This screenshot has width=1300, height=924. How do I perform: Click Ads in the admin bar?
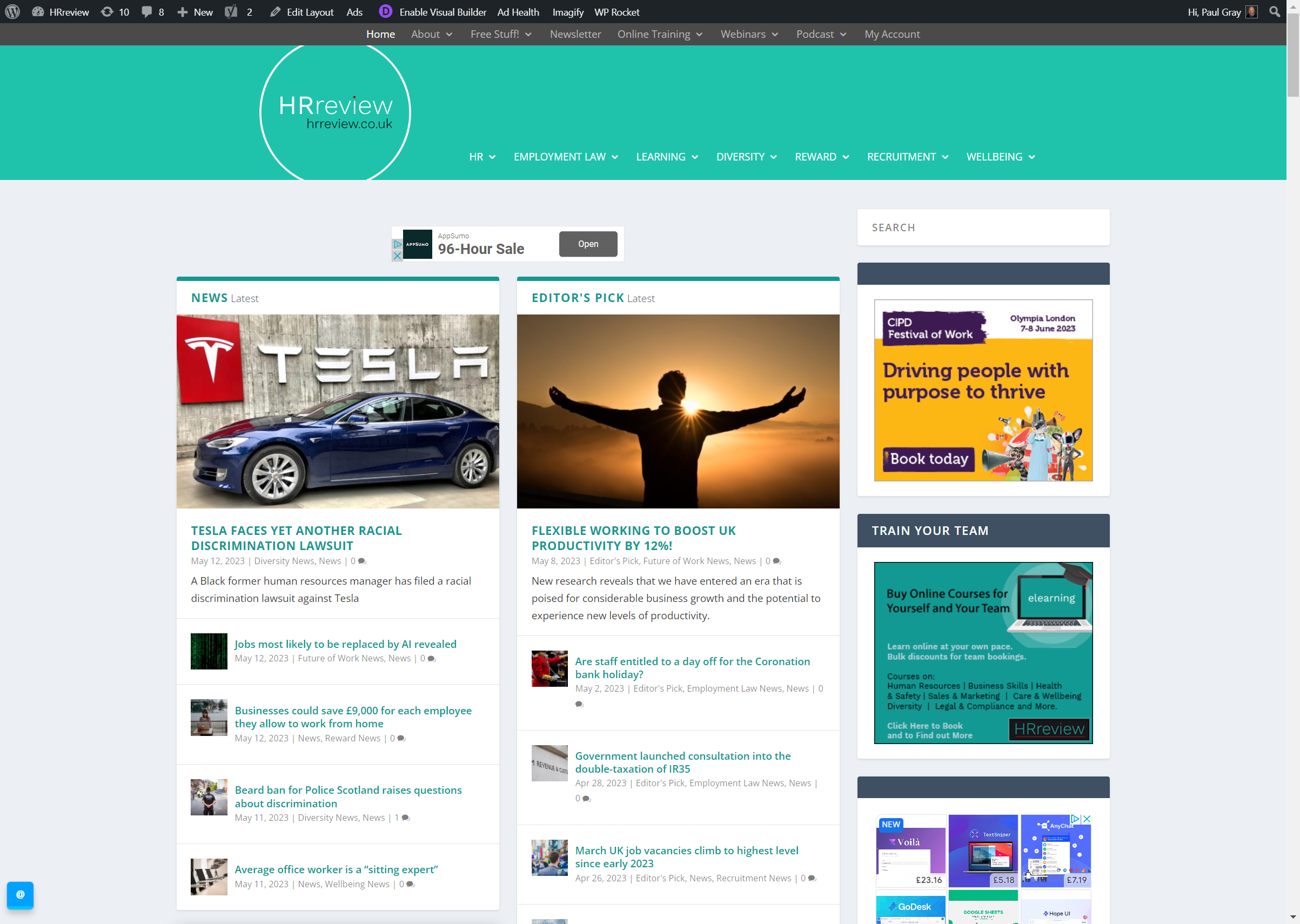coord(354,12)
